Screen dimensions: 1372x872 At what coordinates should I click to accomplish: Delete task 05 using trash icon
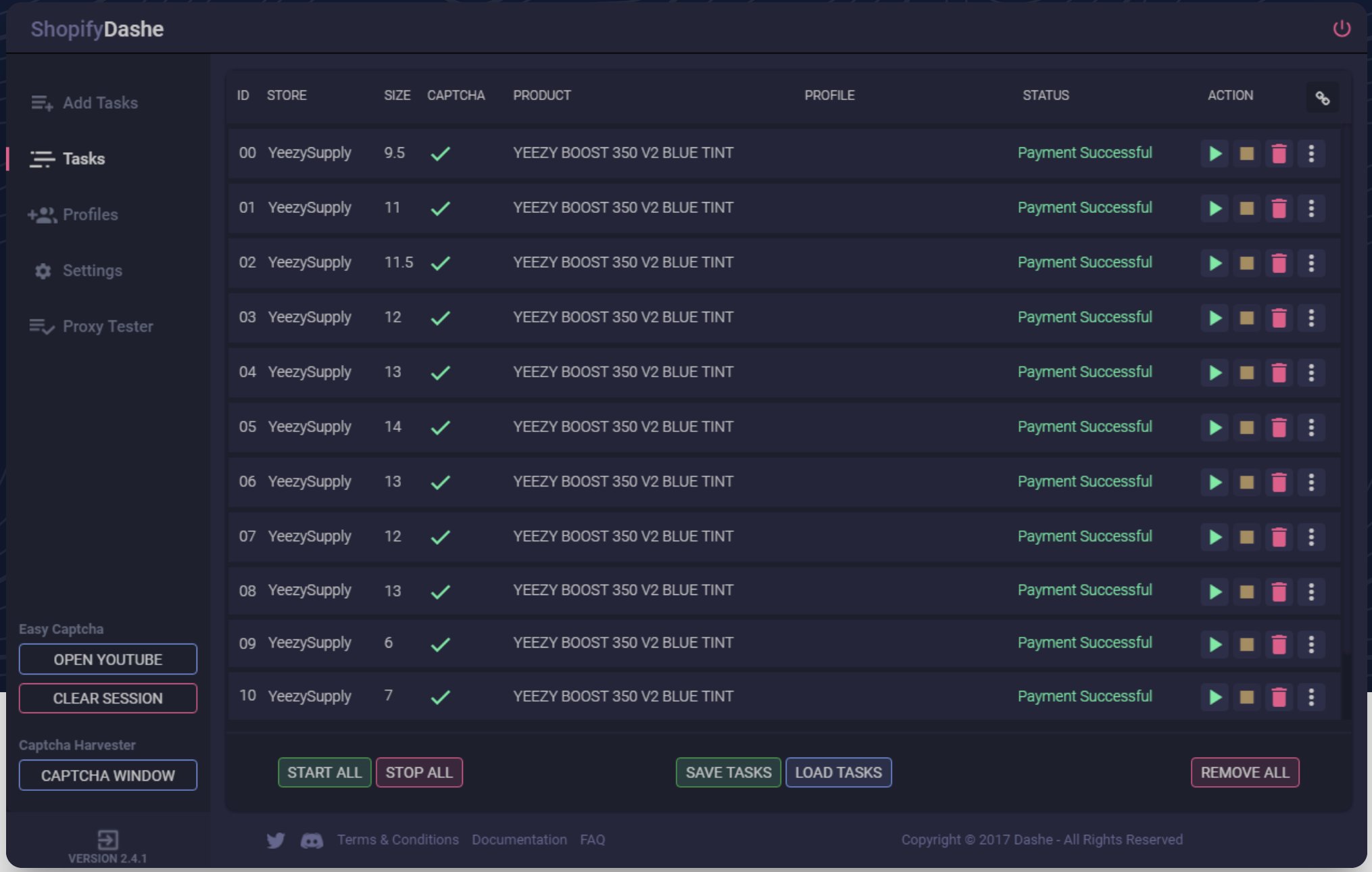pos(1279,427)
